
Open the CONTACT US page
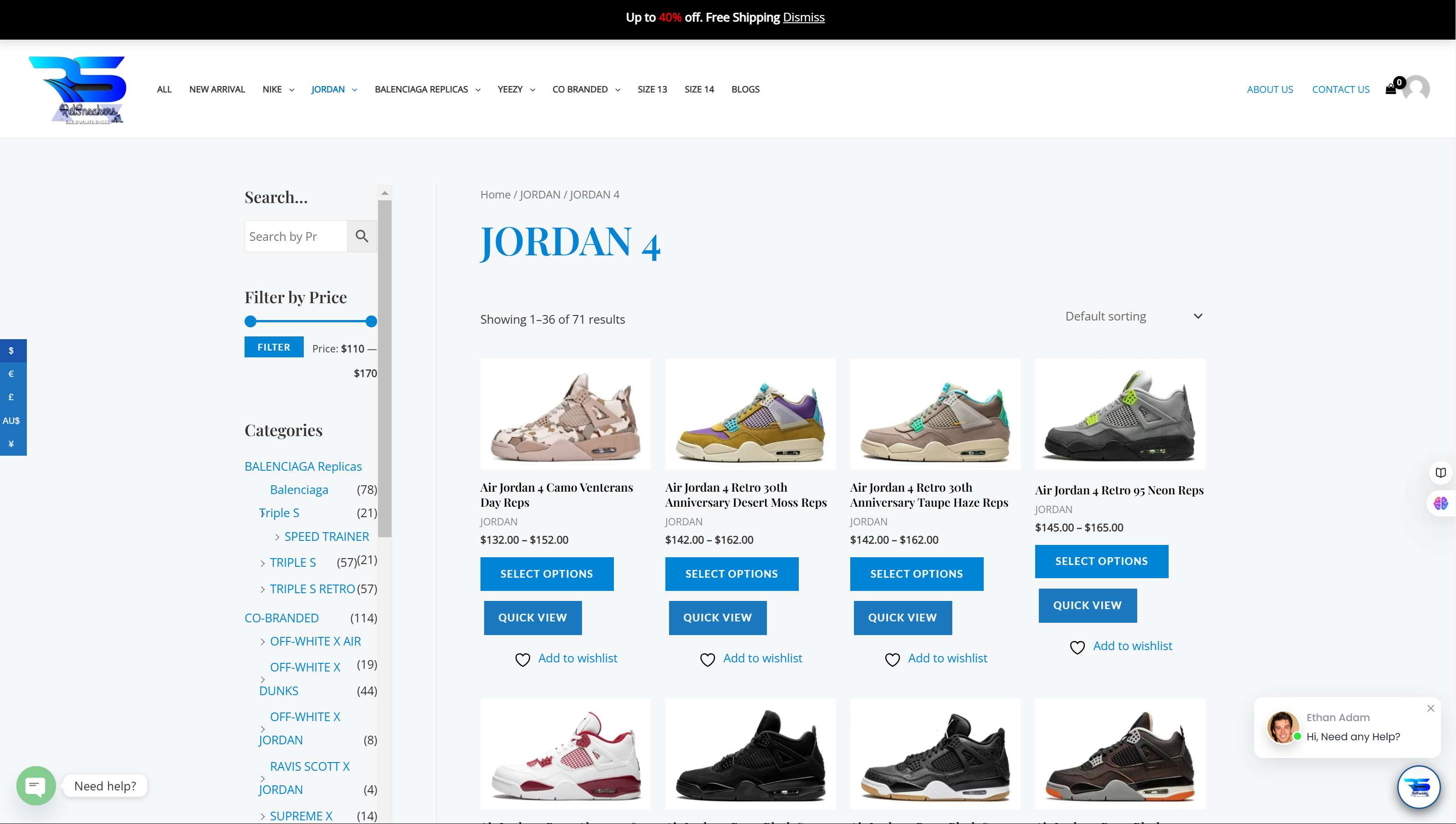(1340, 89)
